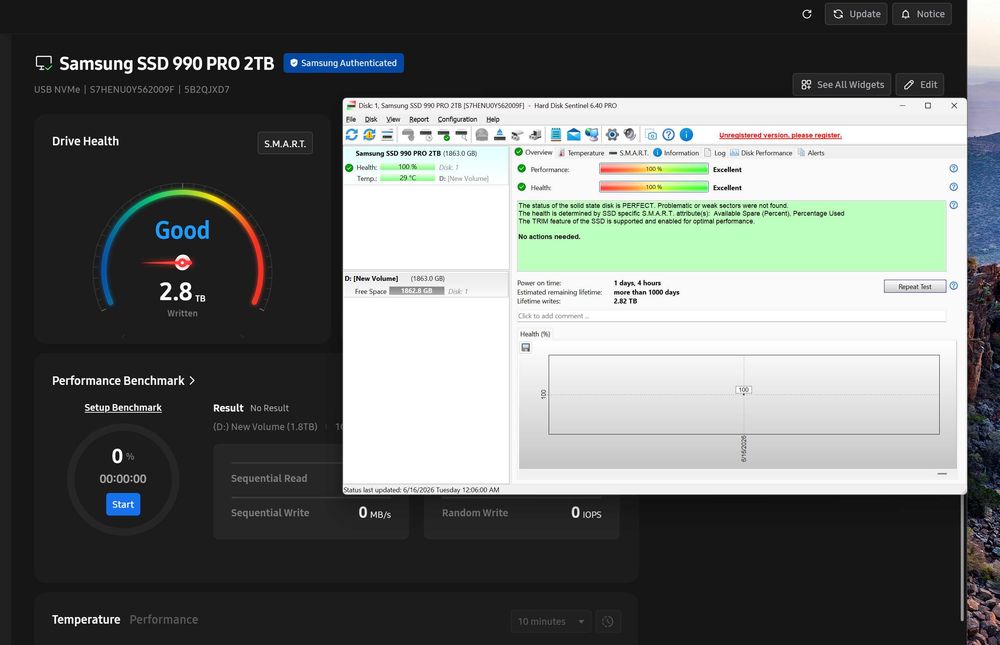Click the Update button
The image size is (1000, 645).
[856, 14]
